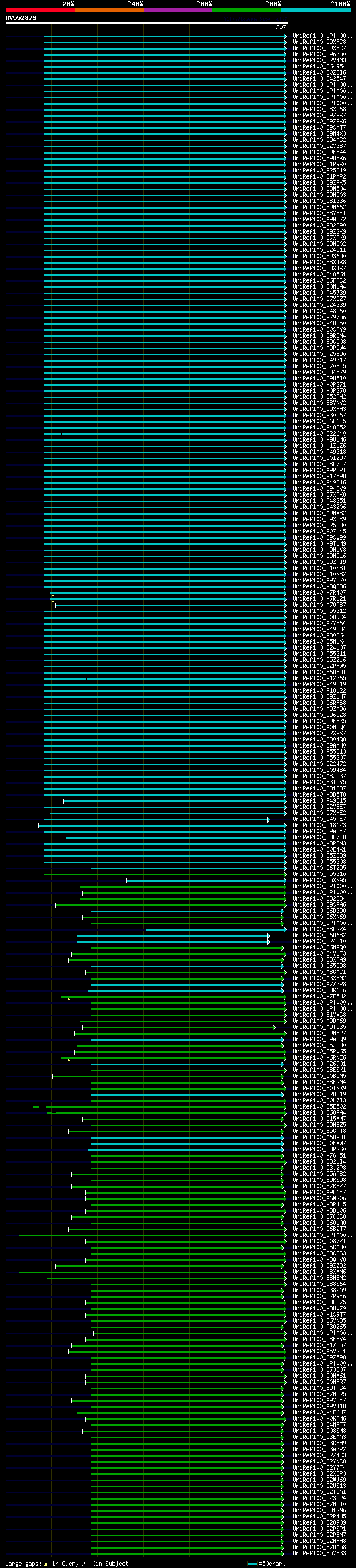Select the AV552873 query name
356x1568 pixels.
click(21, 18)
